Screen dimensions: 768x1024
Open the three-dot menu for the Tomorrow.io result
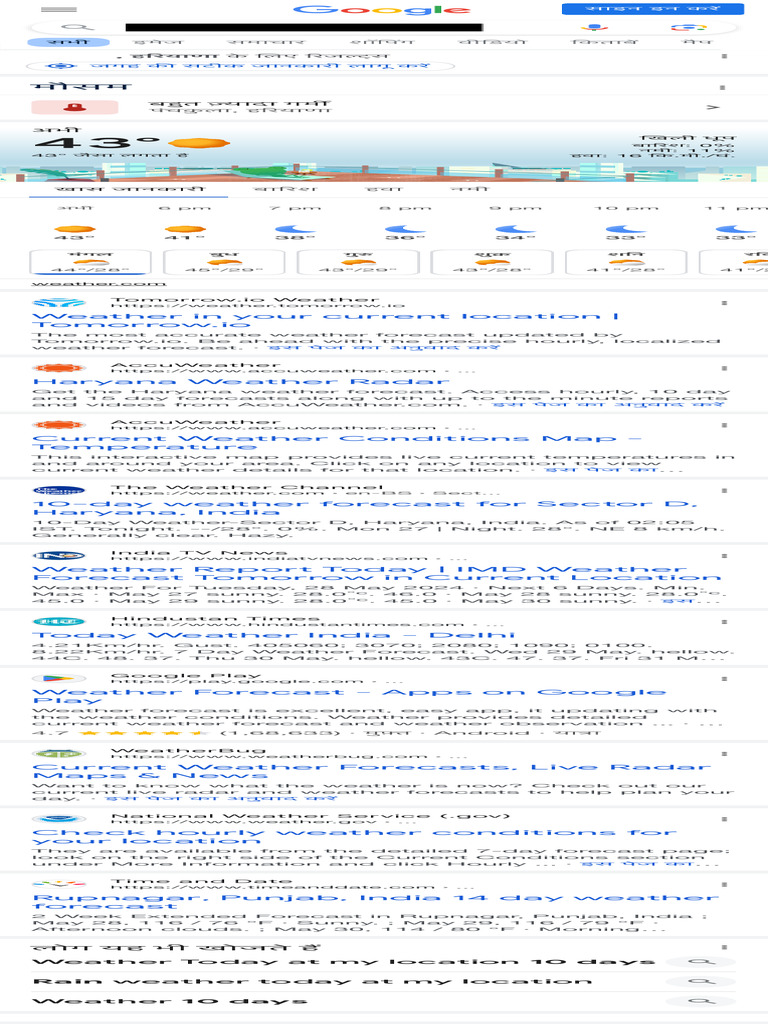(x=724, y=303)
